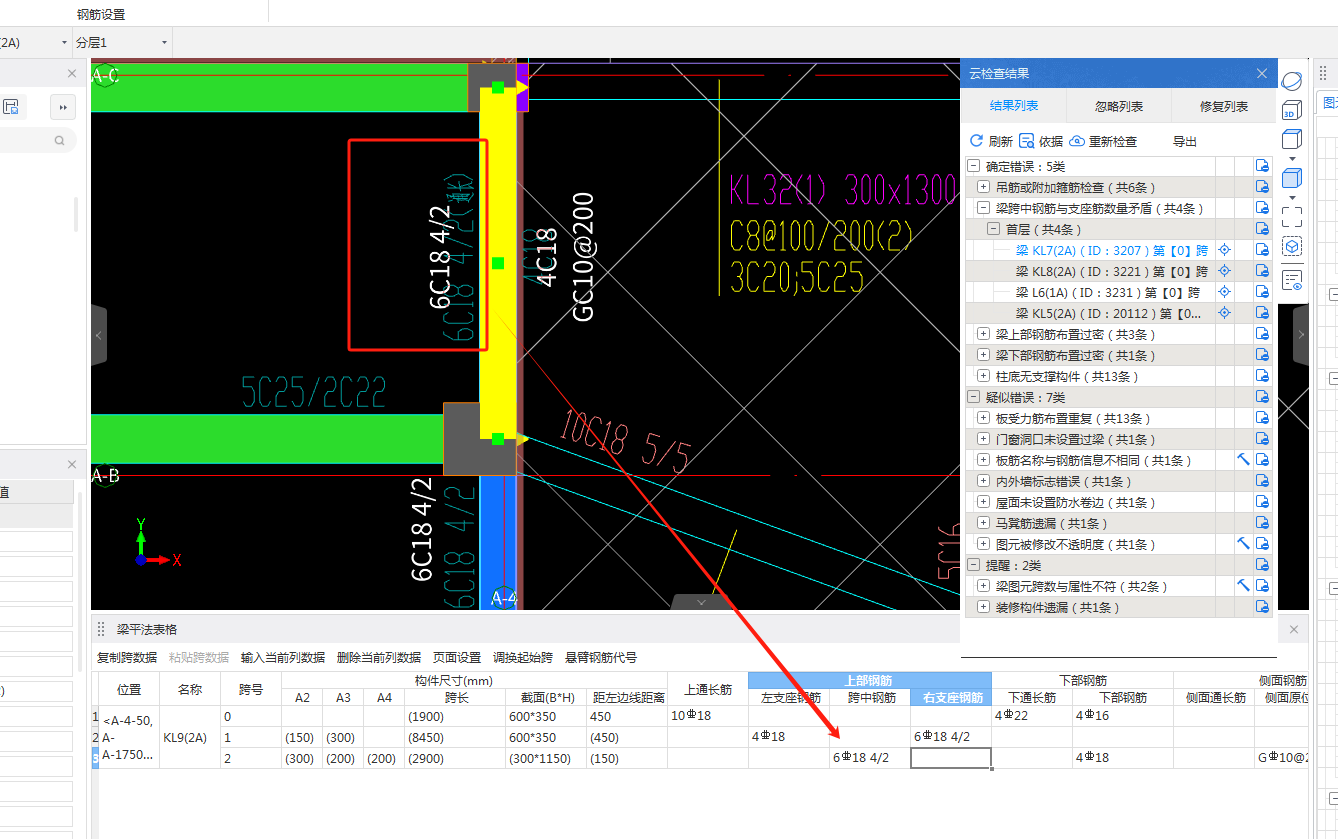Close the 云检查结果 panel
Viewport: 1338px width, 839px height.
click(x=1262, y=73)
